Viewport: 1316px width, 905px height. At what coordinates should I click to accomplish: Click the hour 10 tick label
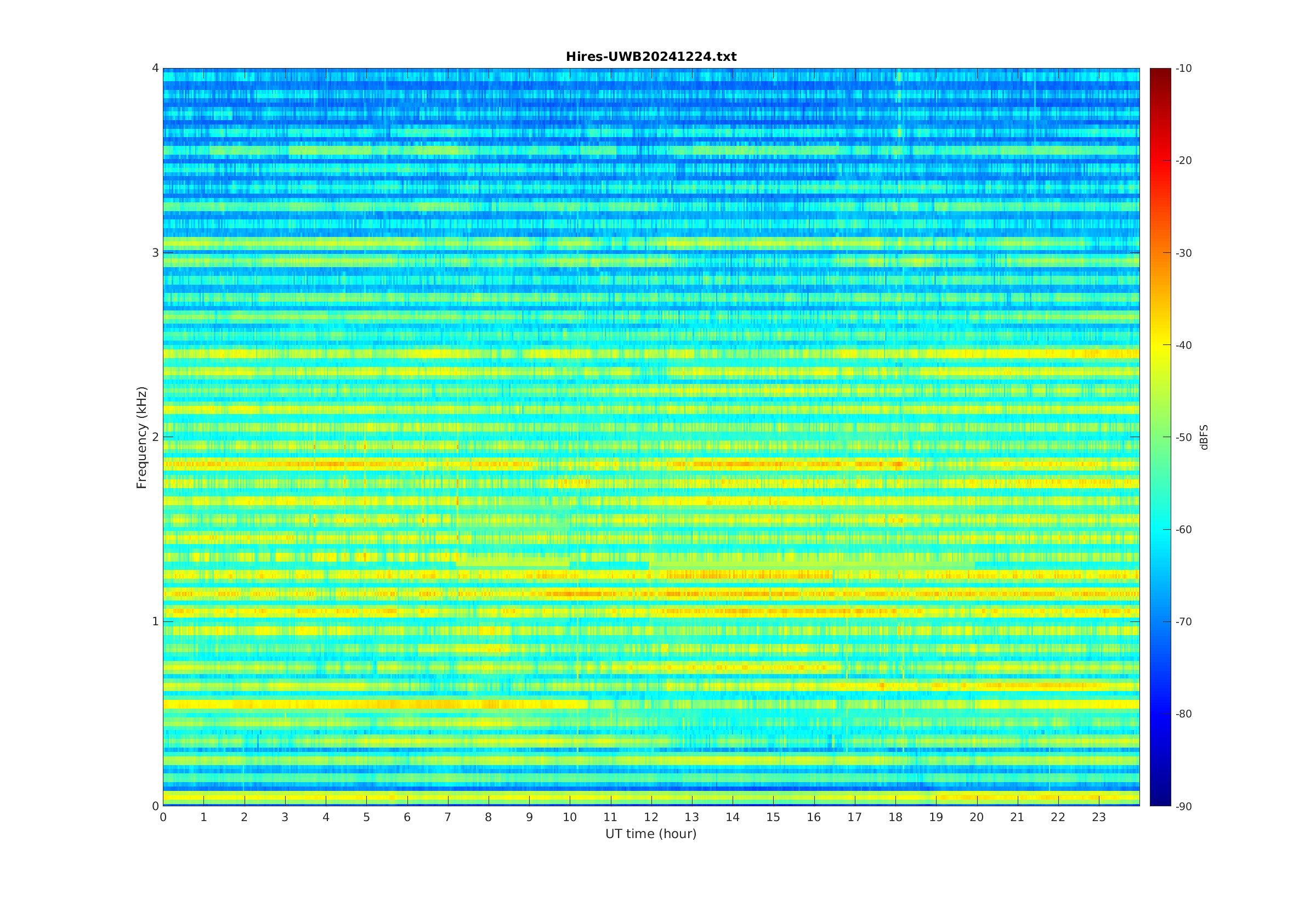tap(570, 817)
